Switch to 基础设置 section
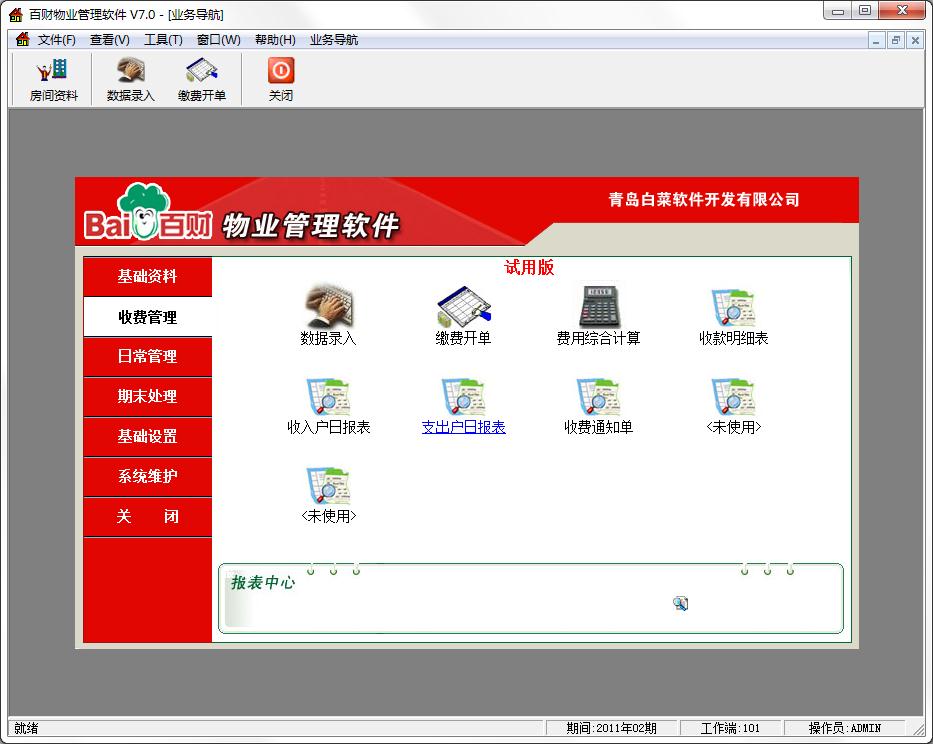The height and width of the screenshot is (744, 933). (x=148, y=436)
